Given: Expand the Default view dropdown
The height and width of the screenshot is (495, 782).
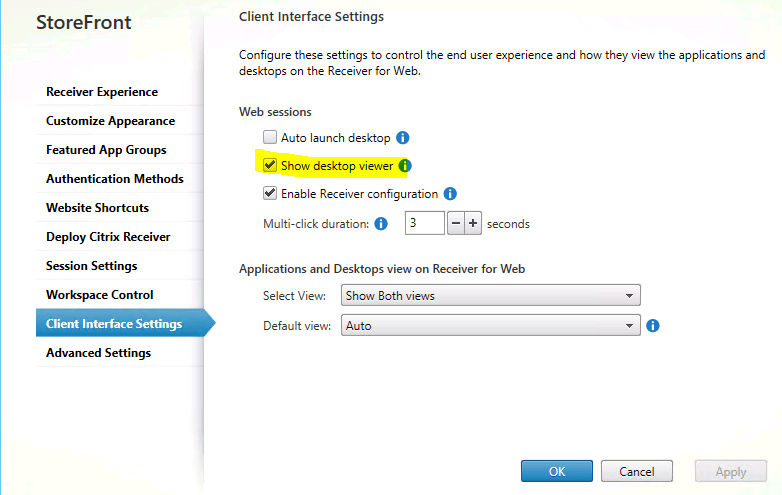Looking at the screenshot, I should [x=490, y=326].
